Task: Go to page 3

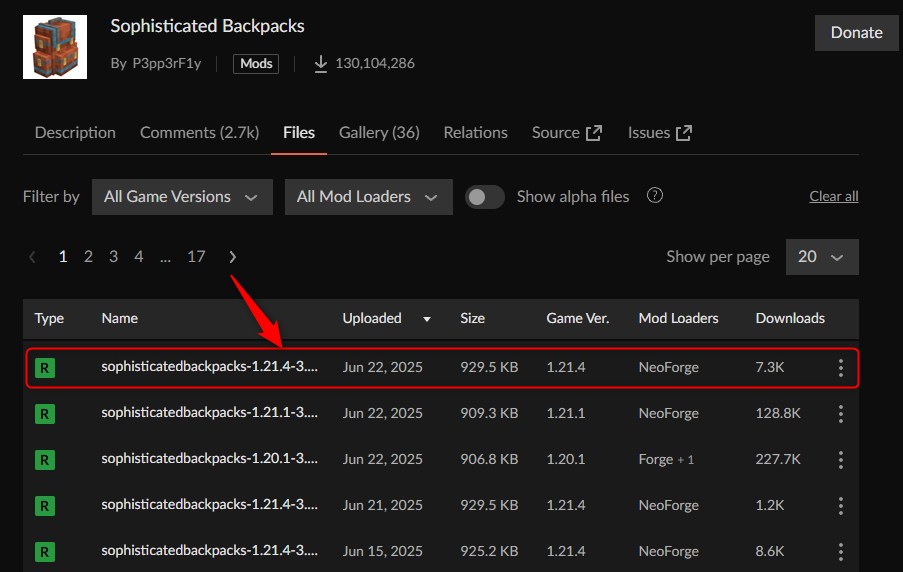Action: coord(113,257)
